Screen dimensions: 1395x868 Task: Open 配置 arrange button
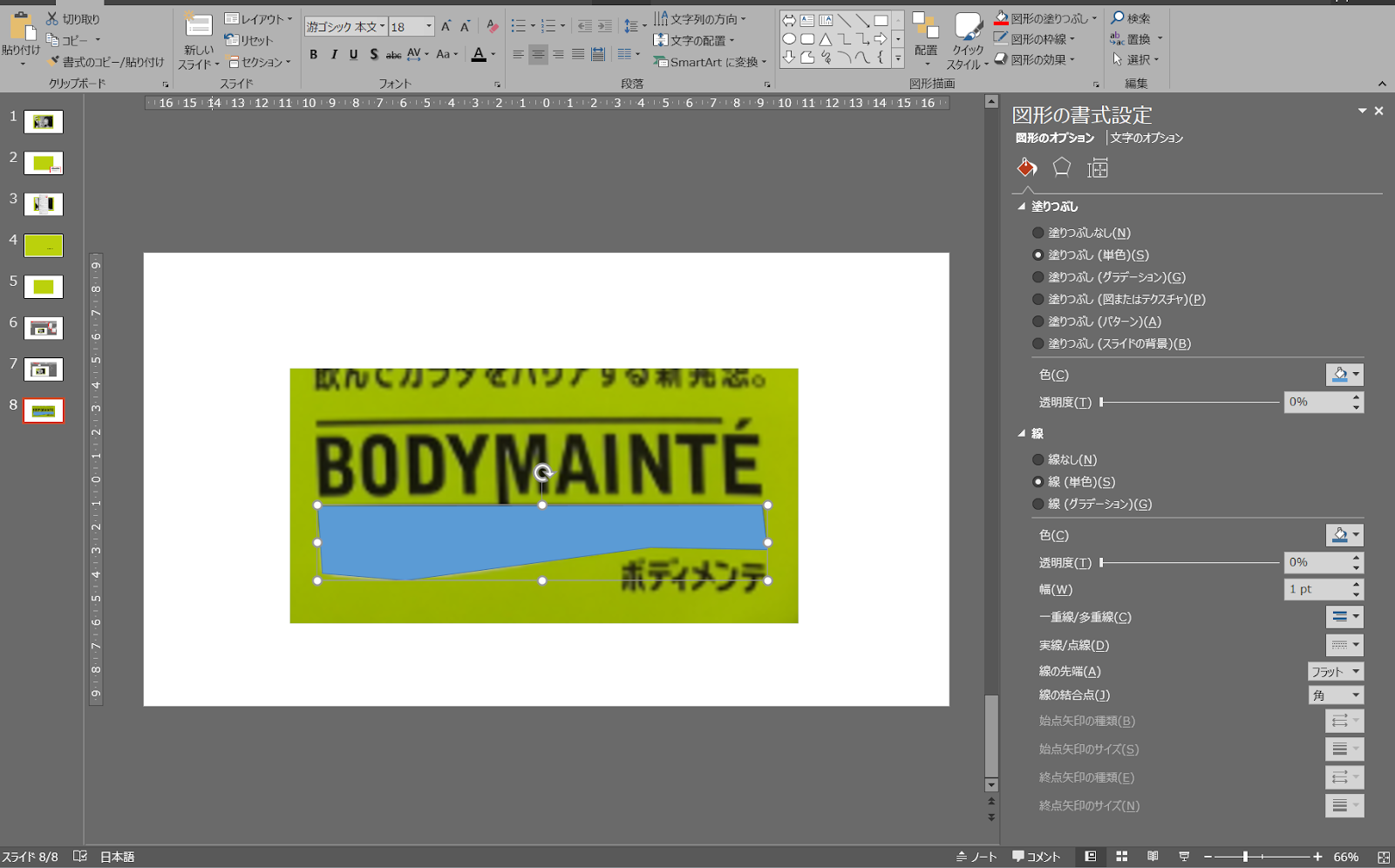point(926,39)
